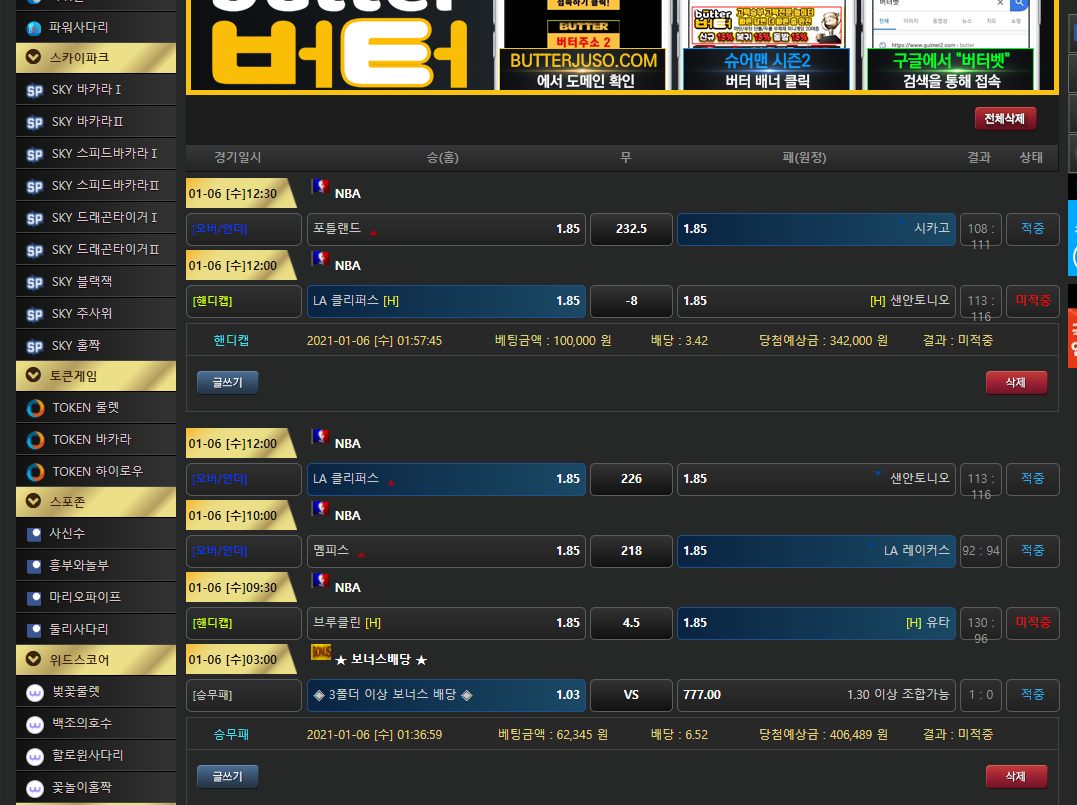Select 포틀랜드 home odds 1.85 cell
The width and height of the screenshot is (1077, 805).
coord(446,229)
